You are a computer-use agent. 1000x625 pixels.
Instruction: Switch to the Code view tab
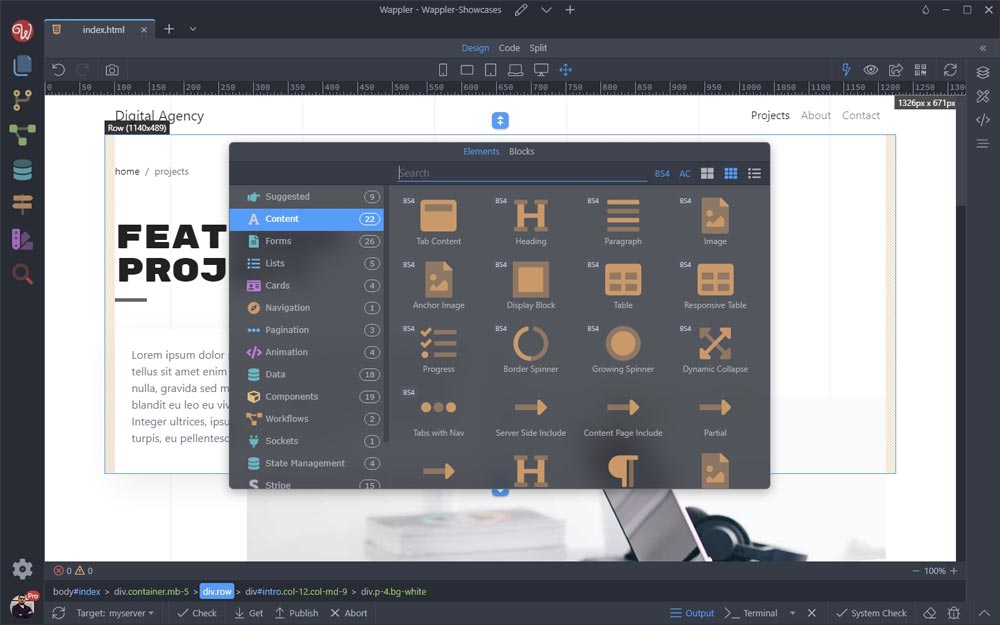click(509, 48)
